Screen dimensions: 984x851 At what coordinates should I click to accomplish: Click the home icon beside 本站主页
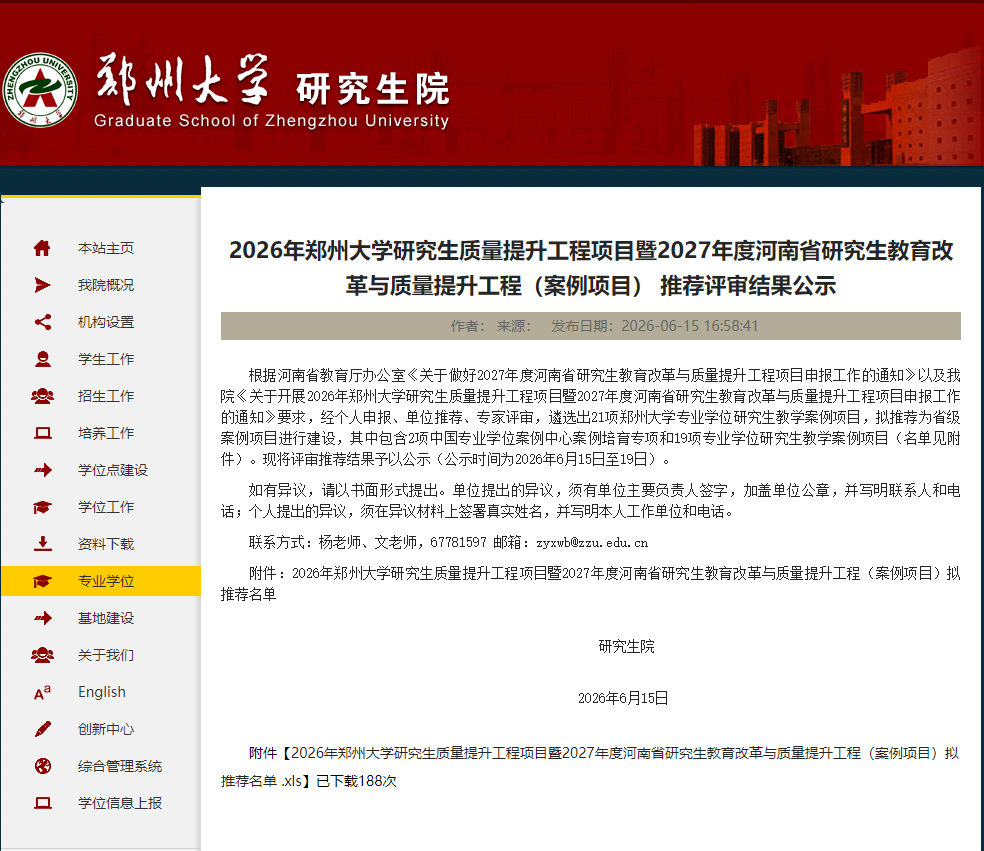(x=42, y=248)
